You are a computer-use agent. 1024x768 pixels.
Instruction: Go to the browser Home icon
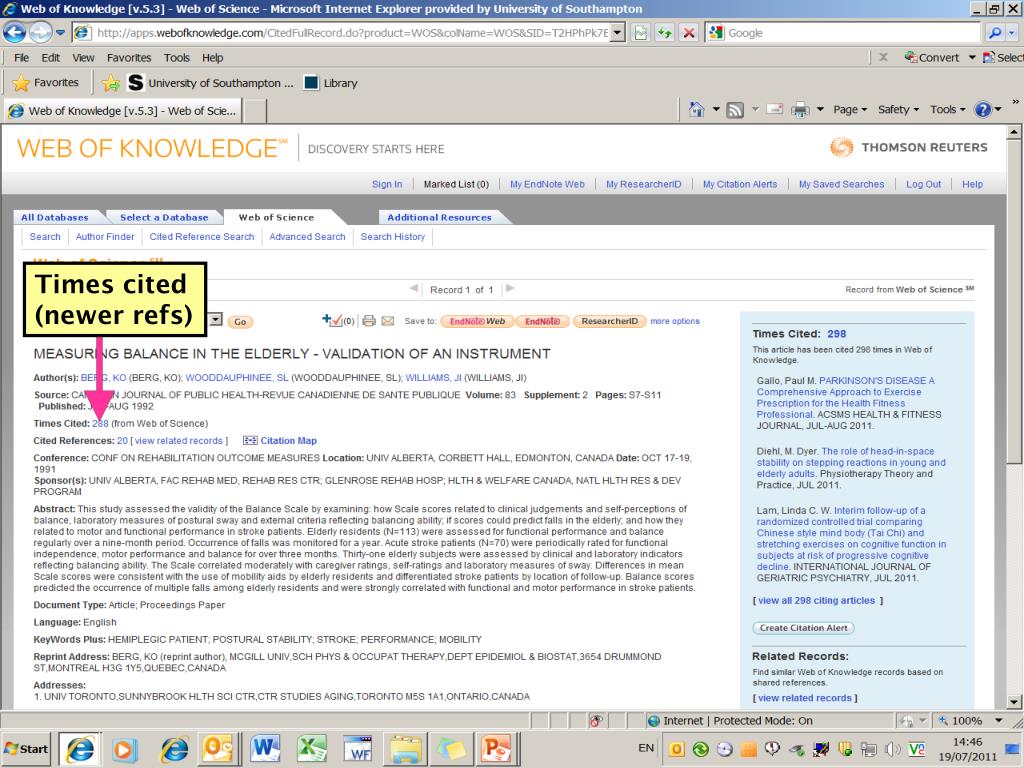coord(697,110)
